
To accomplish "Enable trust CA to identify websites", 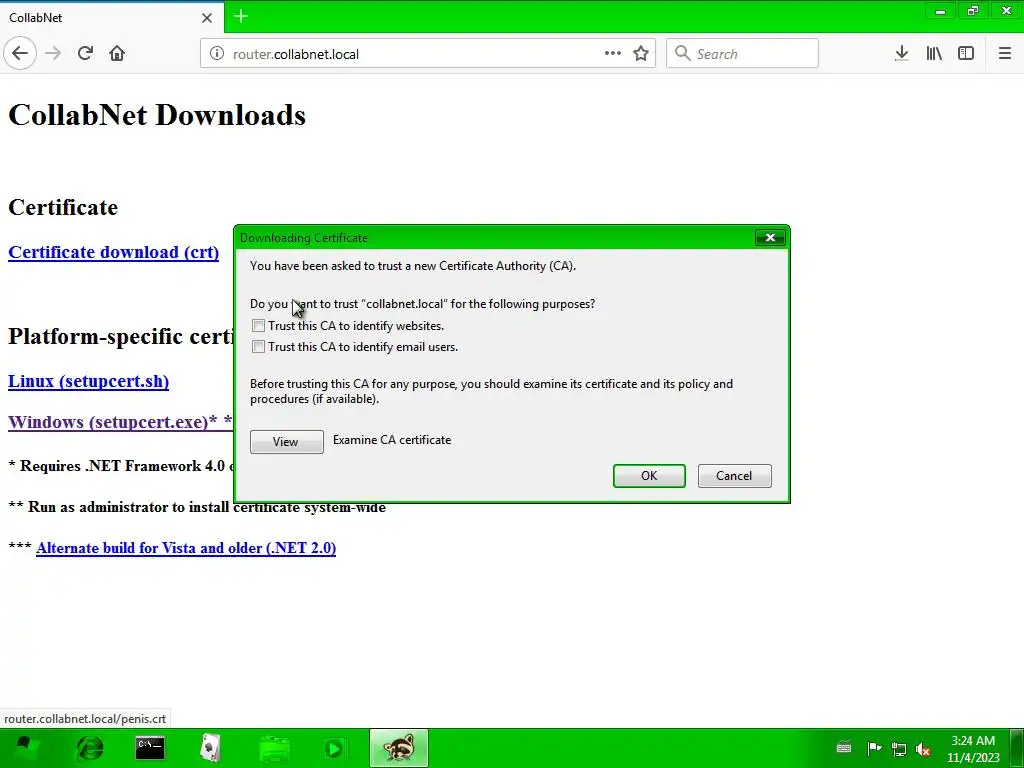I will [259, 326].
